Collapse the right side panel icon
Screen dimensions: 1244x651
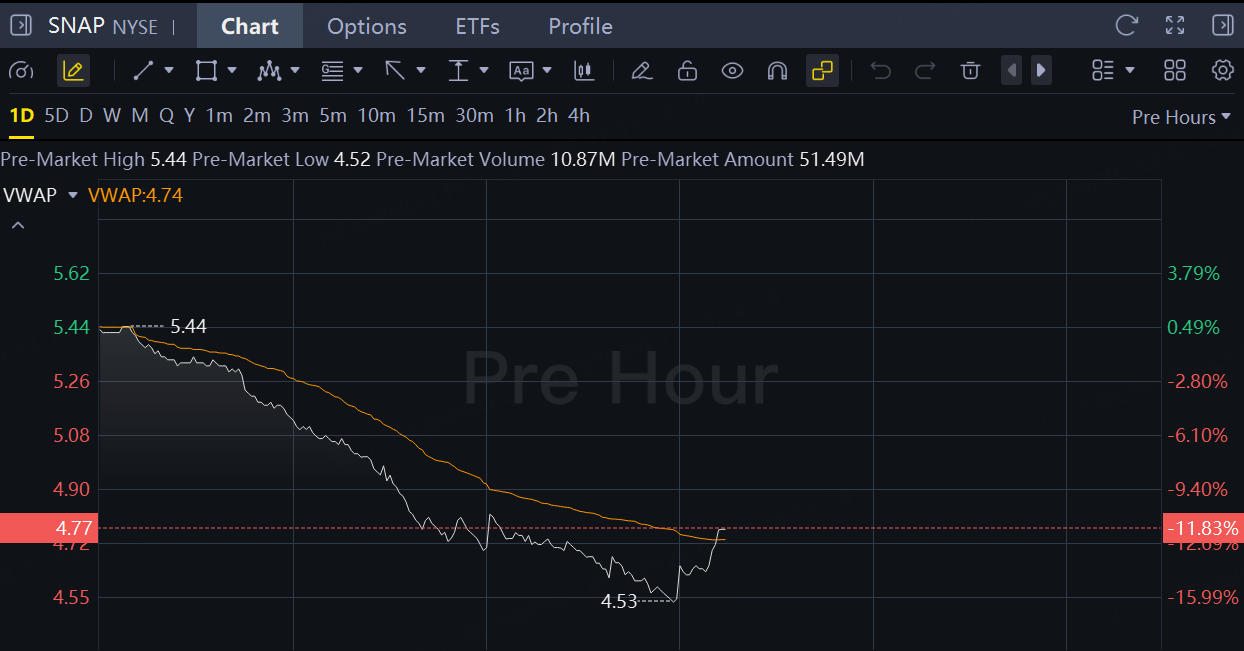click(x=1222, y=25)
